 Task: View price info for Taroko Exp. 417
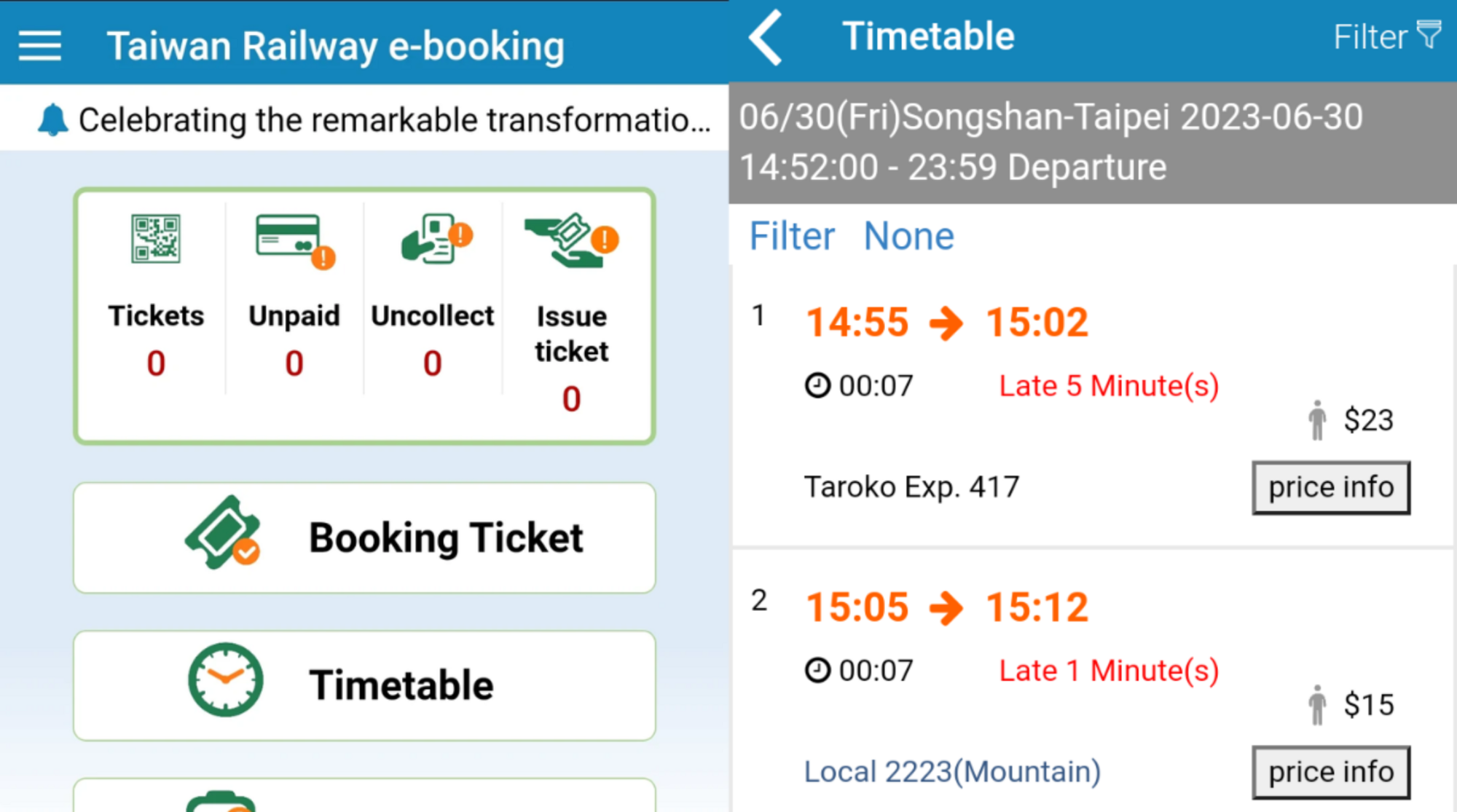tap(1331, 486)
